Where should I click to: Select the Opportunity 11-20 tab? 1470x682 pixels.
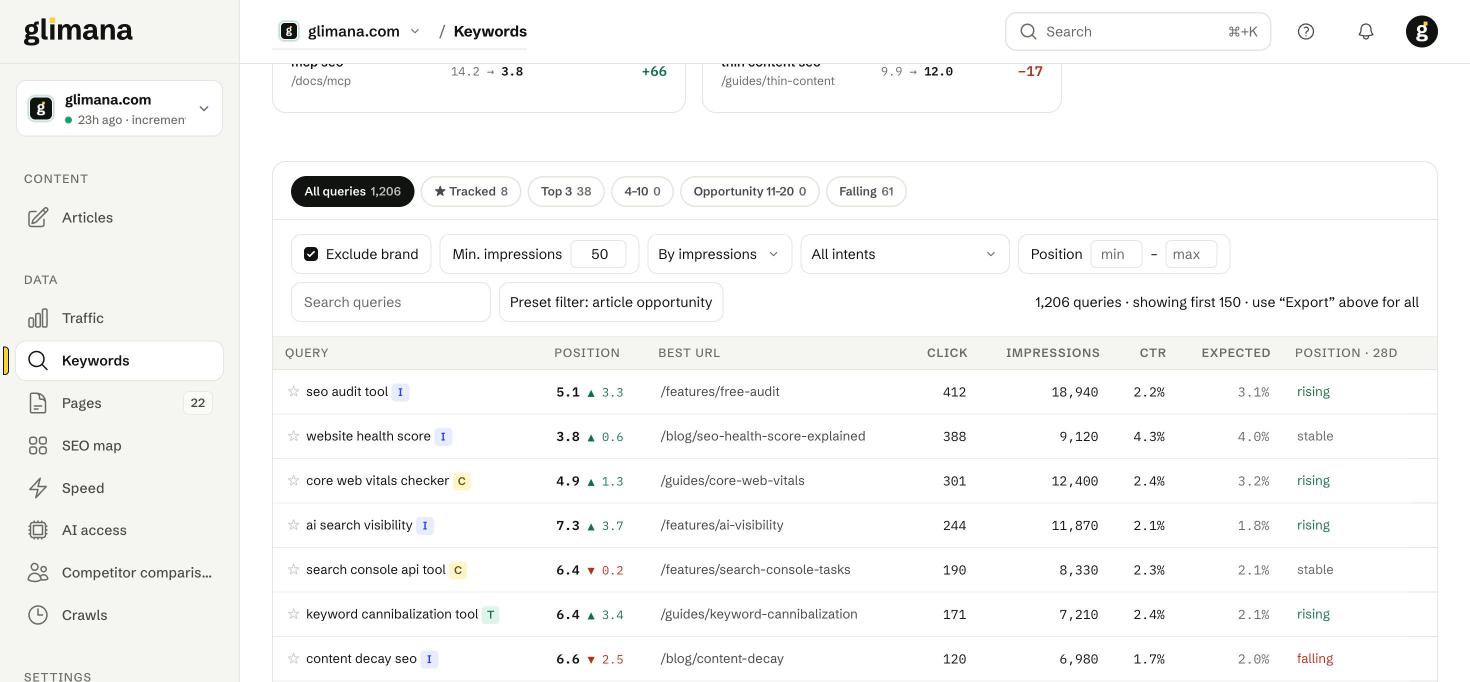coord(750,192)
